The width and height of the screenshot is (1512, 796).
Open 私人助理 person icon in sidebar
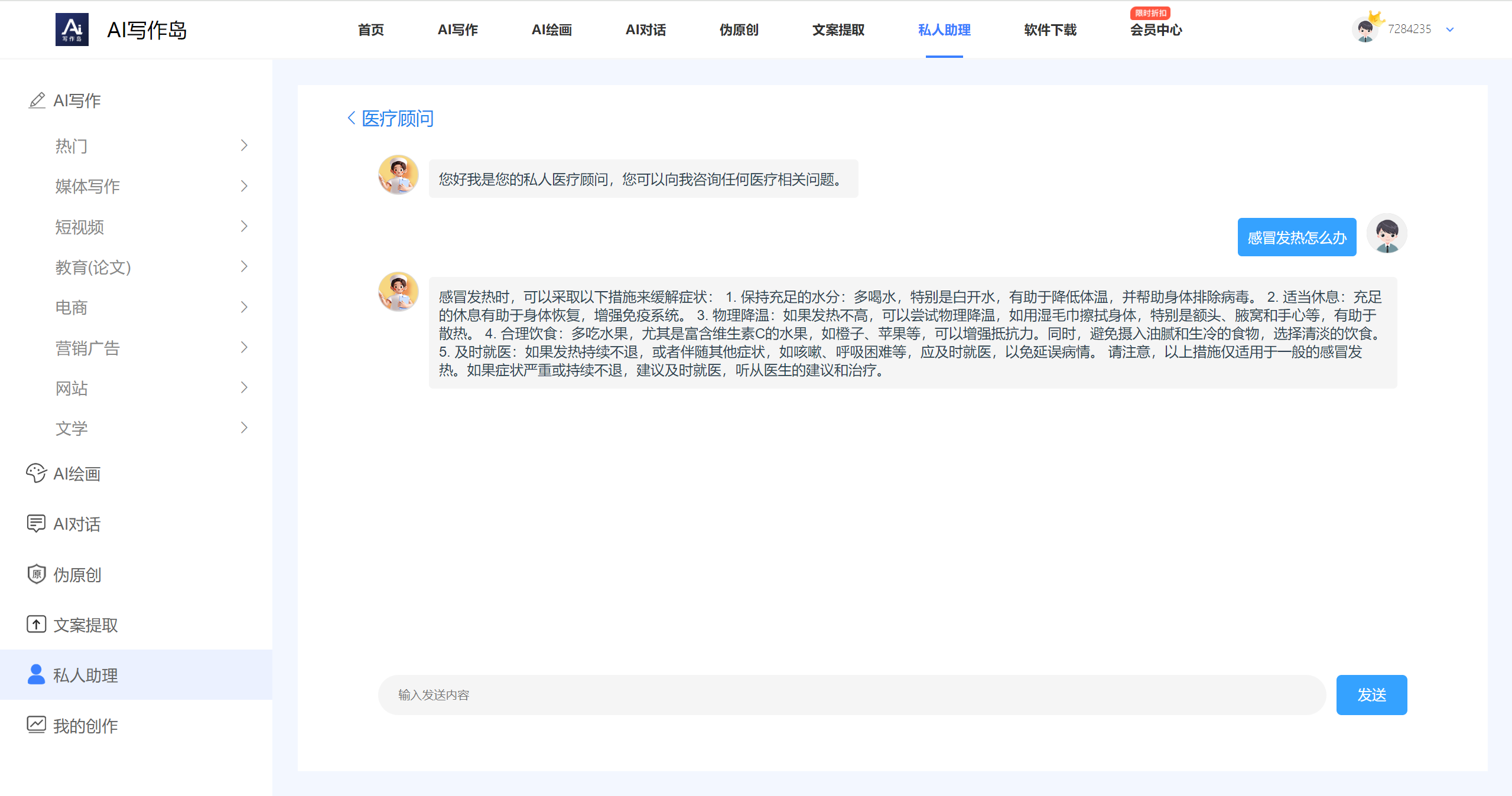pyautogui.click(x=37, y=675)
